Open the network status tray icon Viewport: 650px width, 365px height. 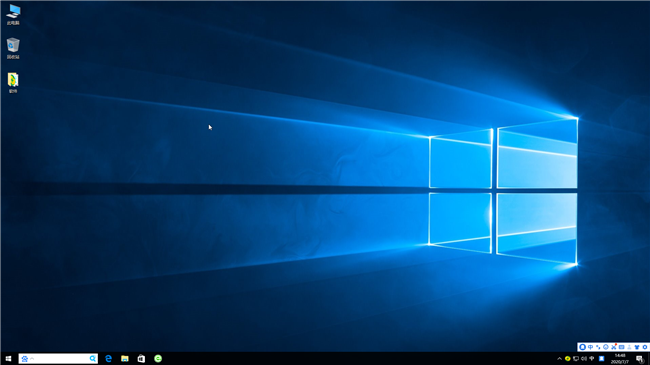pyautogui.click(x=576, y=359)
